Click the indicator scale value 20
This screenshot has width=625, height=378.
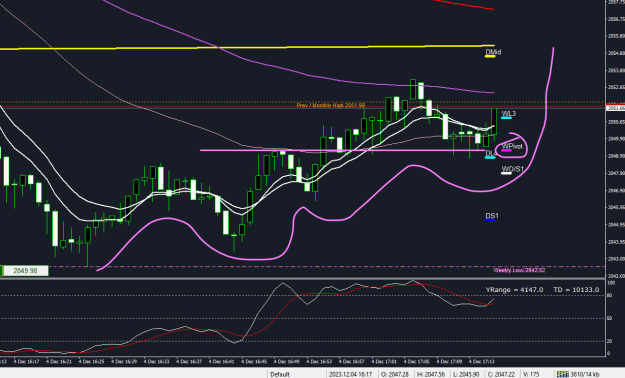(x=609, y=341)
